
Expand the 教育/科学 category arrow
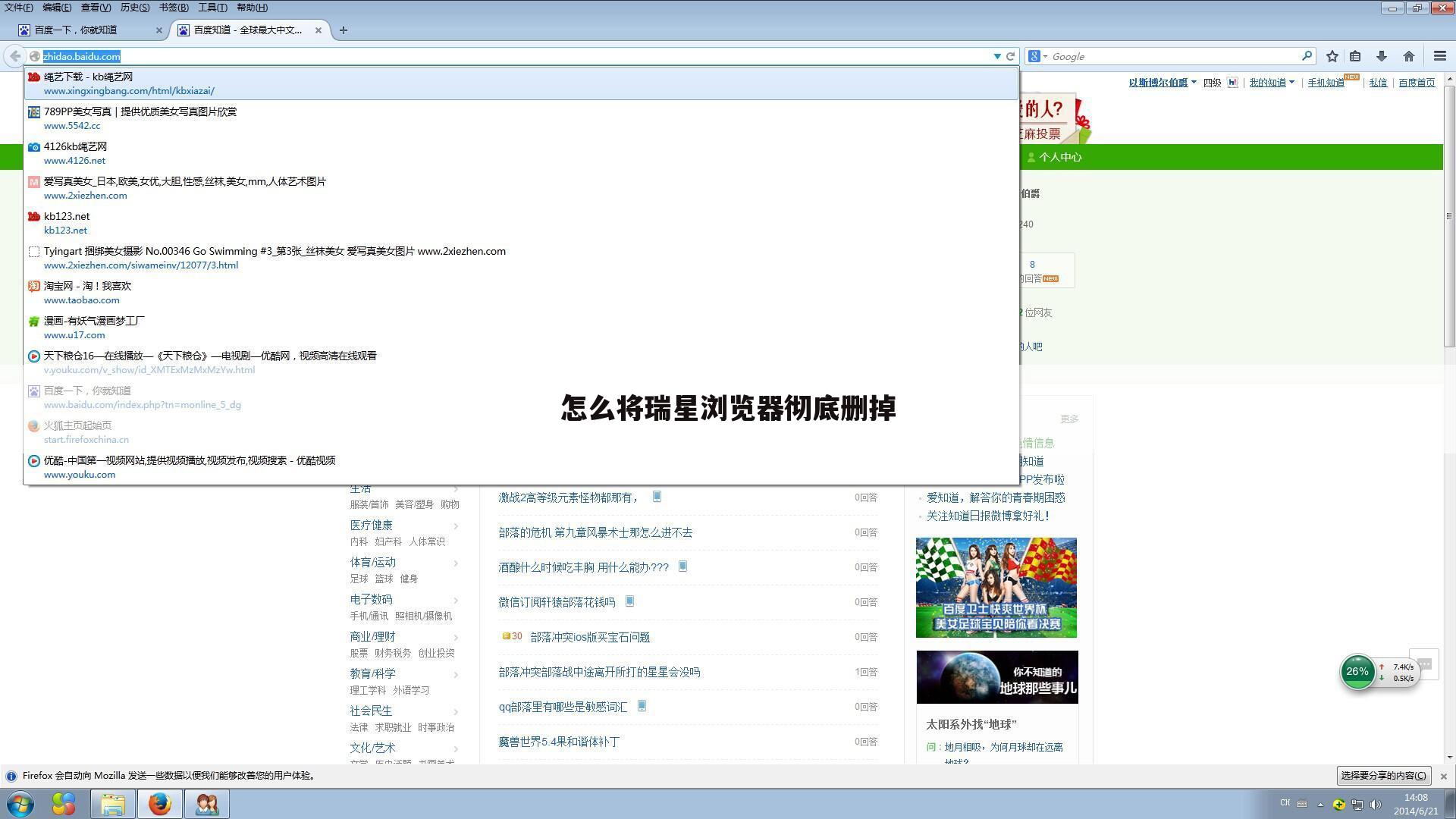[456, 674]
